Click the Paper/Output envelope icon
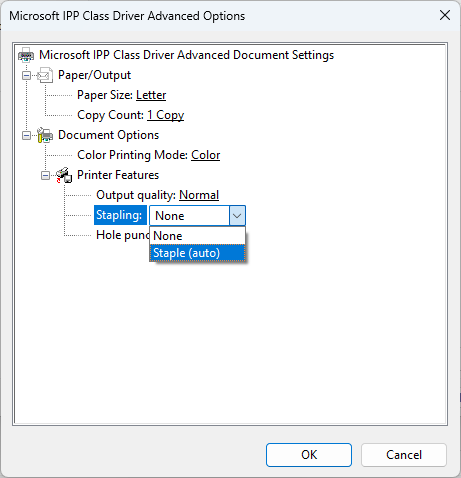Image resolution: width=461 pixels, height=478 pixels. pyautogui.click(x=45, y=75)
